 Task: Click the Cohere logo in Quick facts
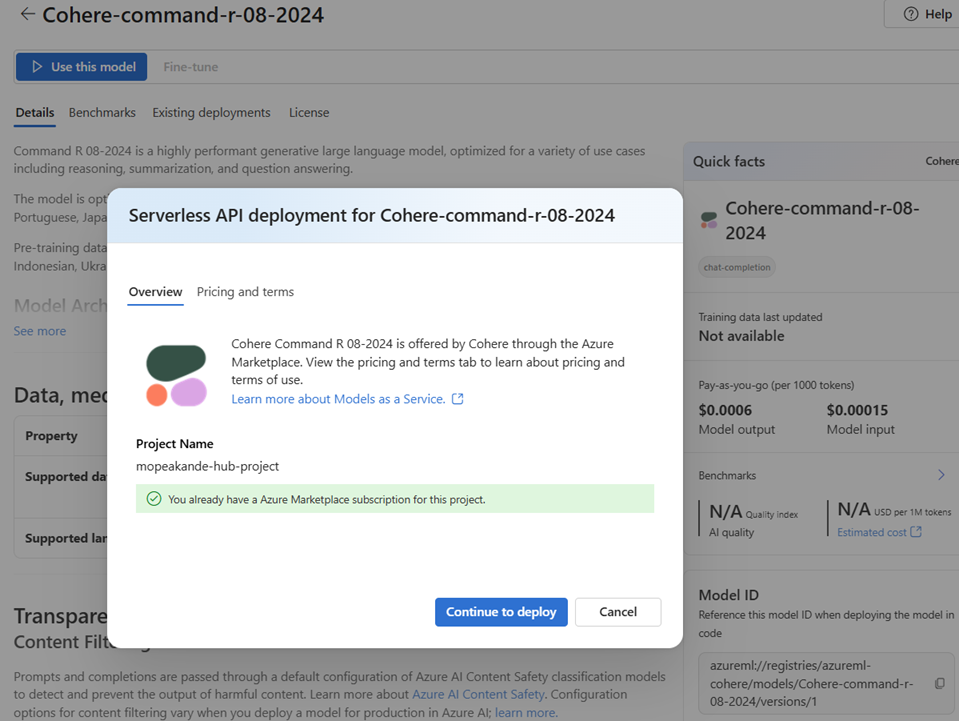coord(709,220)
